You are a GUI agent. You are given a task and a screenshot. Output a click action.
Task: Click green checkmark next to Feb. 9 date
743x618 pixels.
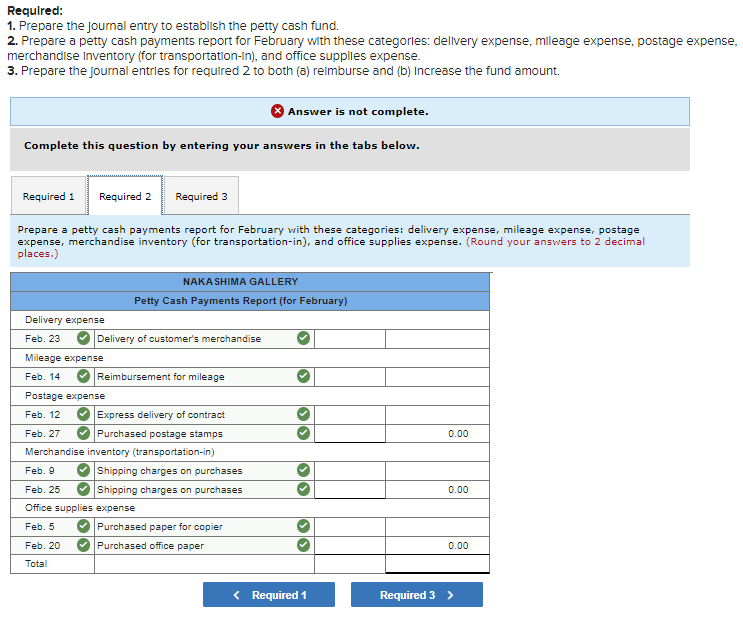pos(83,470)
